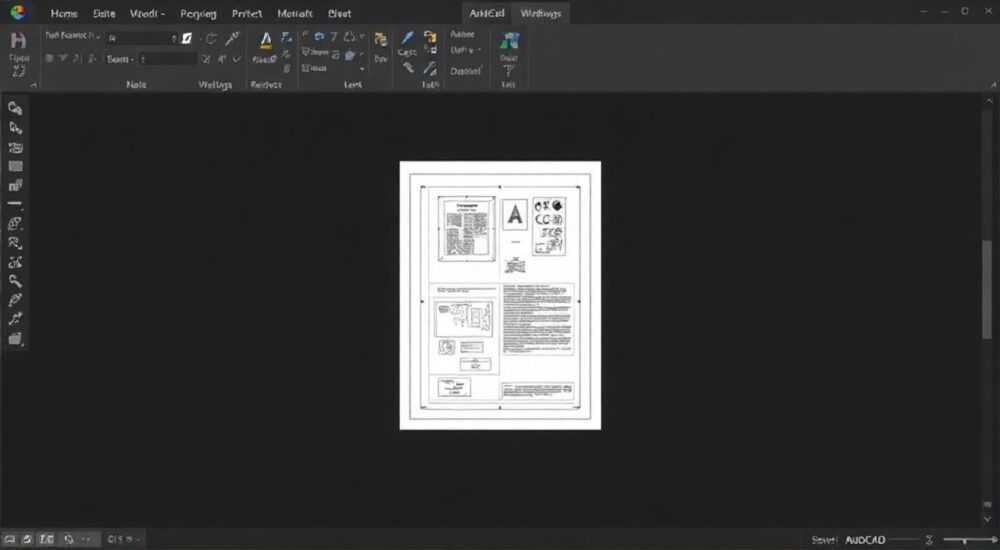Viewport: 1000px width, 550px height.
Task: Open the Home ribbon tab
Action: pyautogui.click(x=64, y=13)
